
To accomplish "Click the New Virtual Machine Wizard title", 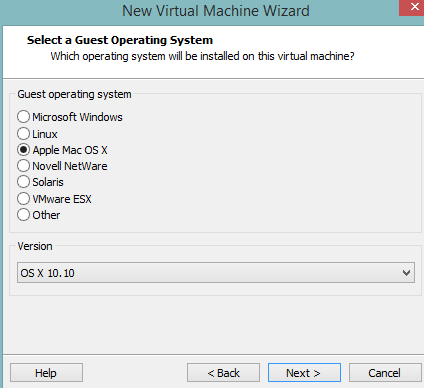I will (216, 11).
